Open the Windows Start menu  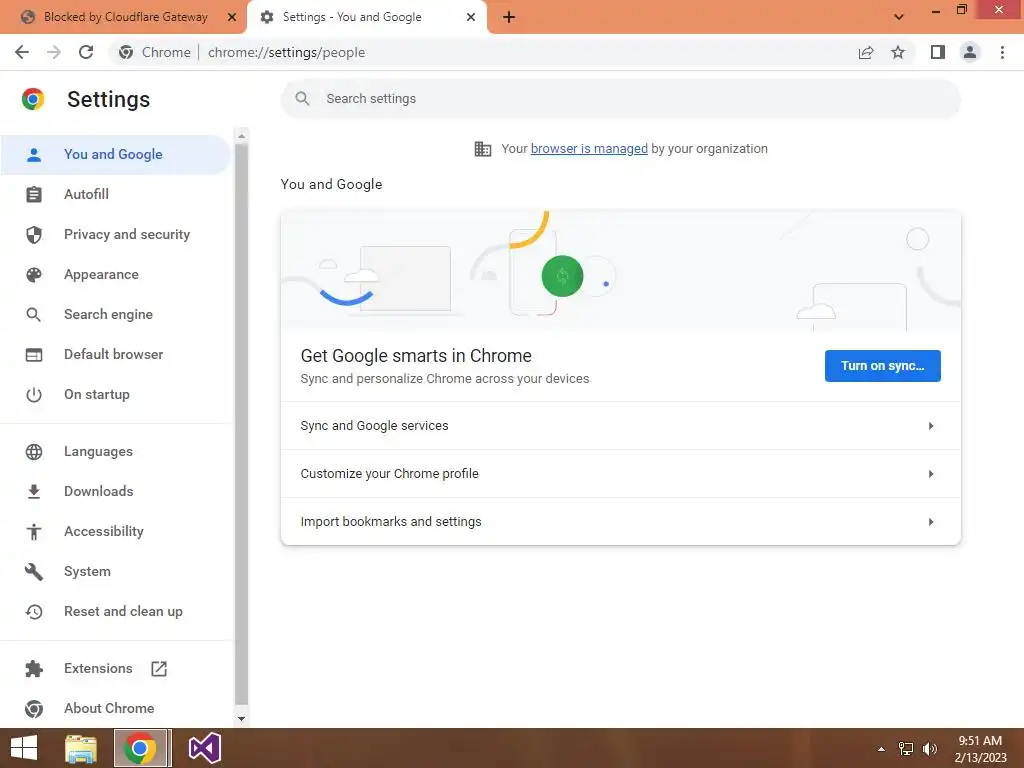click(x=24, y=748)
